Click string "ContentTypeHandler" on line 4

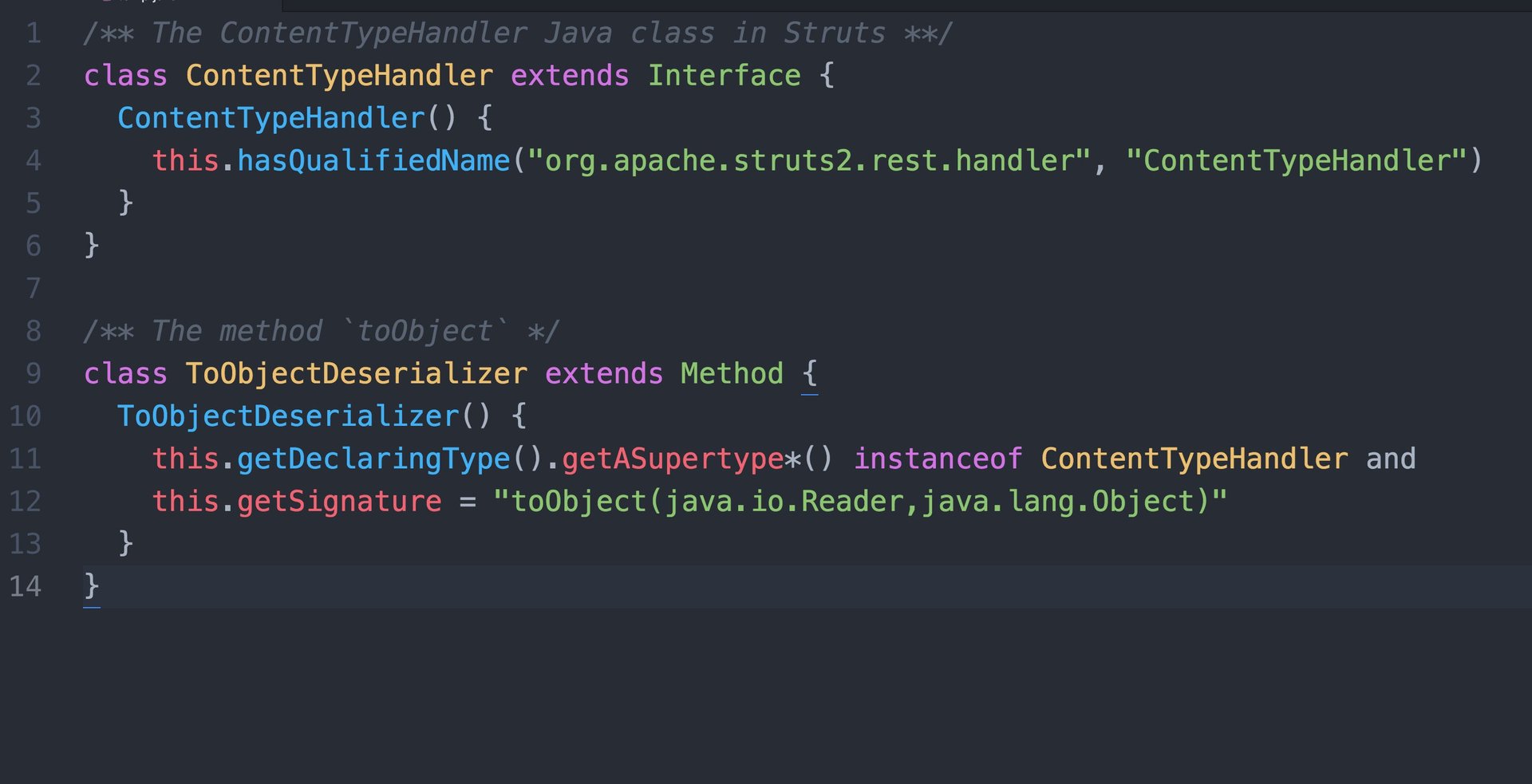click(x=1297, y=160)
